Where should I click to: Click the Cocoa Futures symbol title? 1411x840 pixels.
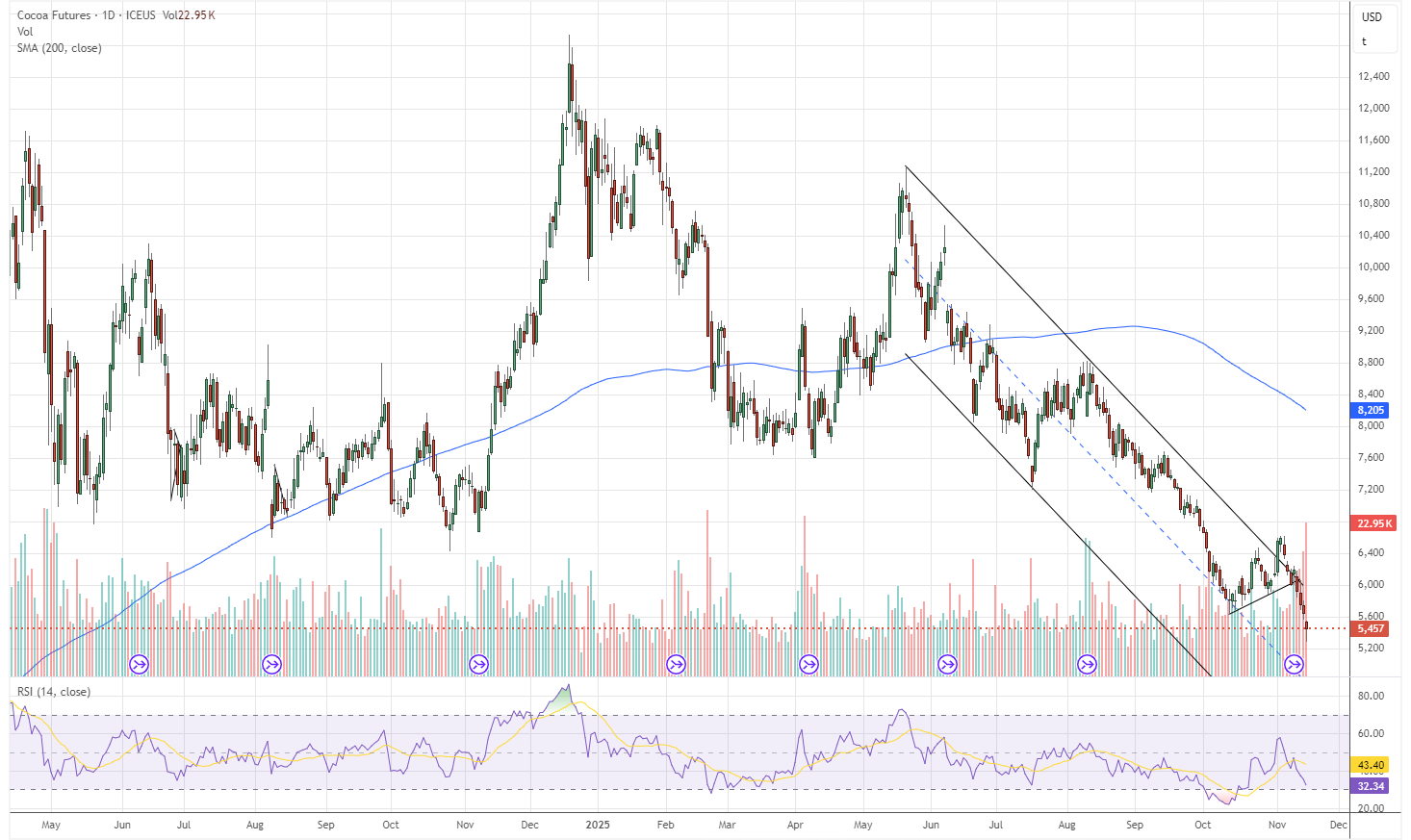click(54, 15)
